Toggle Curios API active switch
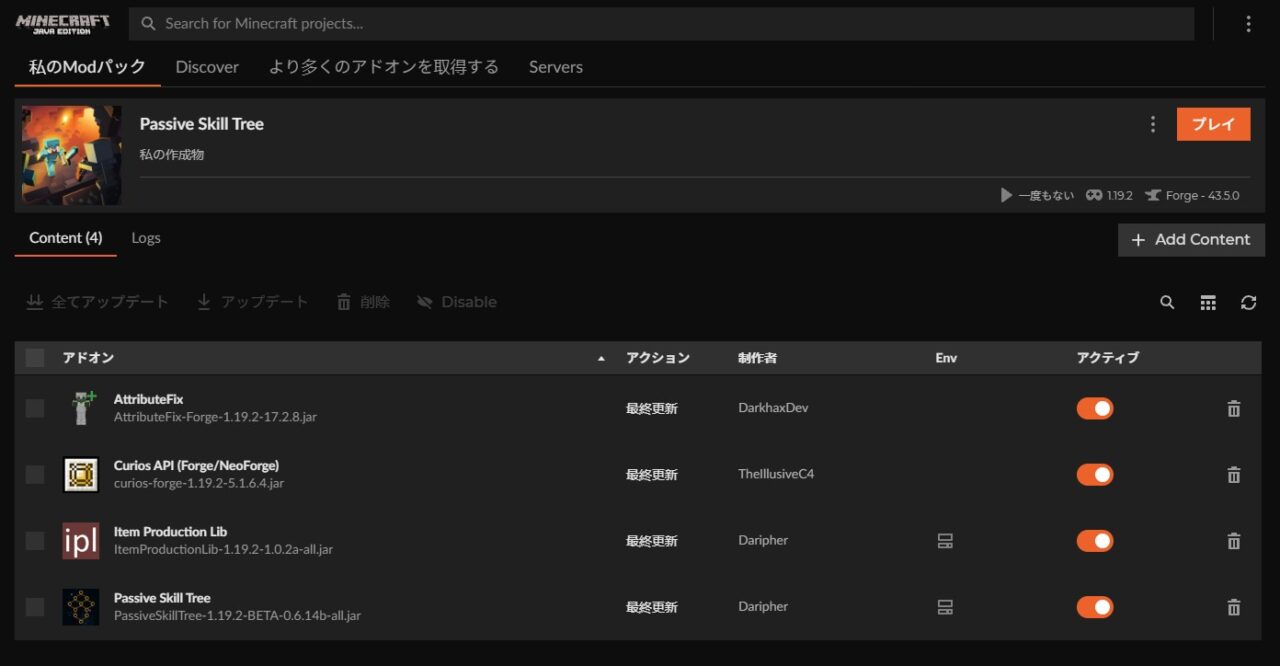1280x666 pixels. pos(1095,474)
